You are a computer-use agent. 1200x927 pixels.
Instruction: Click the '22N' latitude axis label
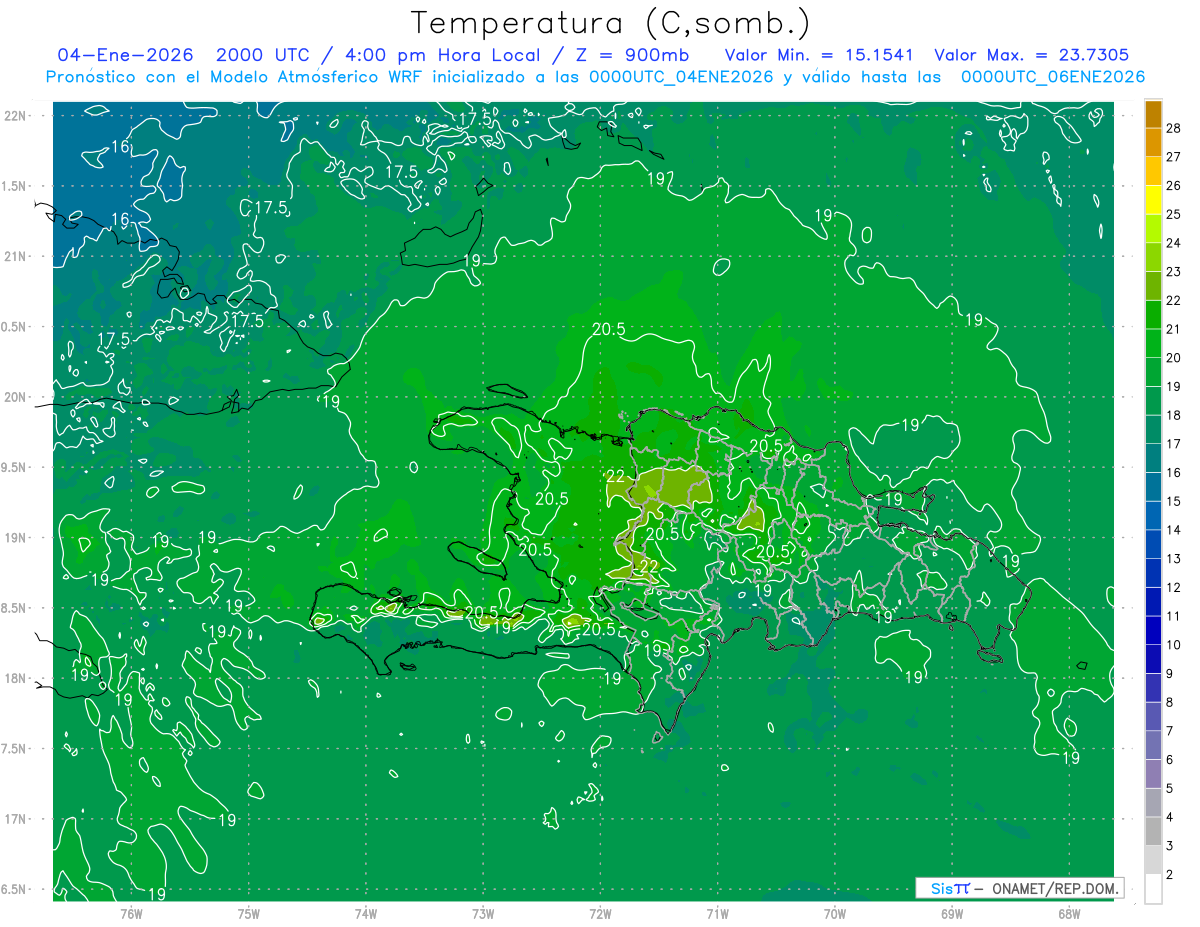15,116
